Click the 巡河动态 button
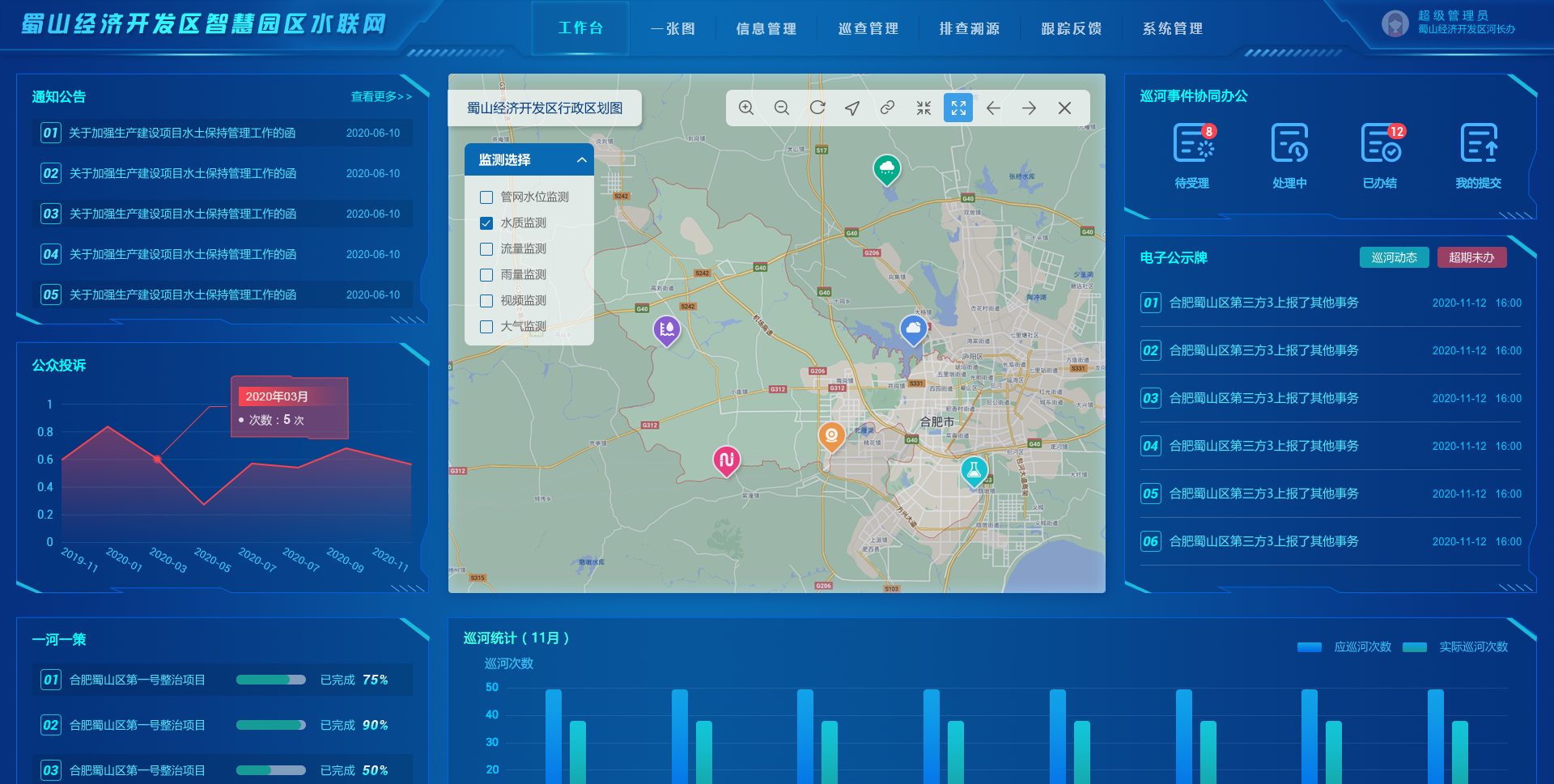The width and height of the screenshot is (1554, 784). (1394, 257)
